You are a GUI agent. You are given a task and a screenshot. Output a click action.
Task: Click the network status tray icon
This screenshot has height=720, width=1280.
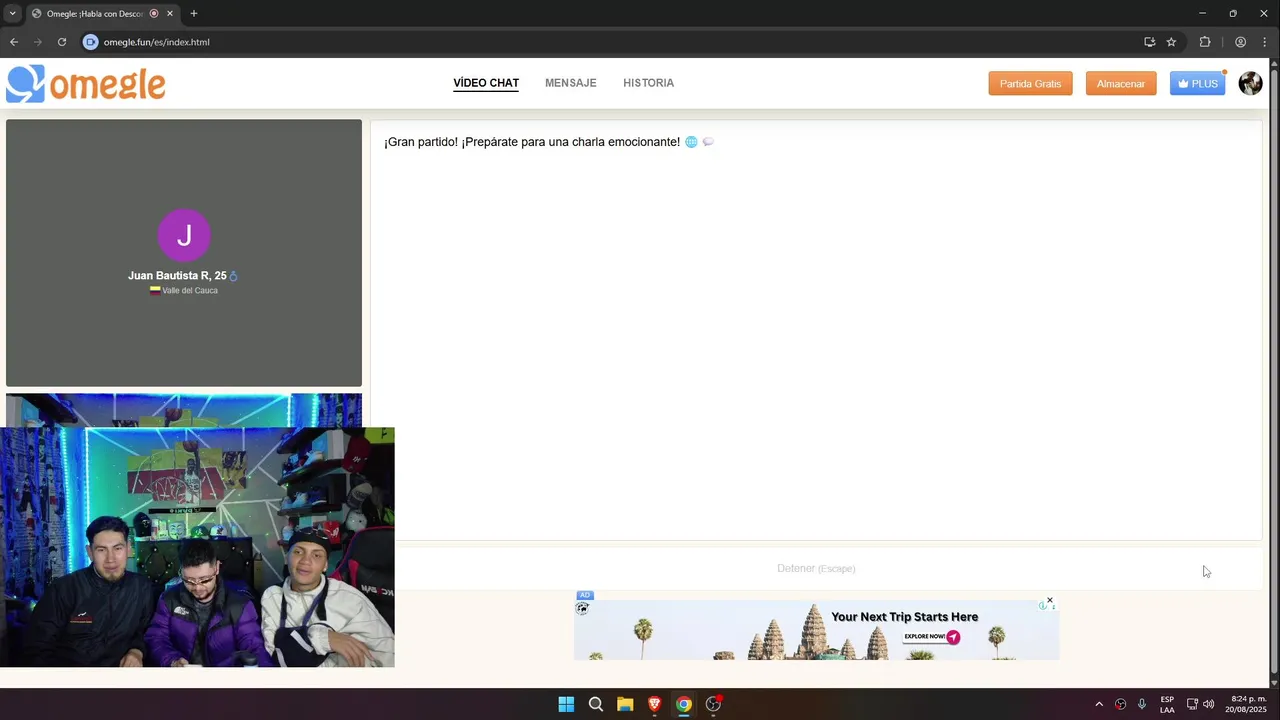[x=1192, y=704]
